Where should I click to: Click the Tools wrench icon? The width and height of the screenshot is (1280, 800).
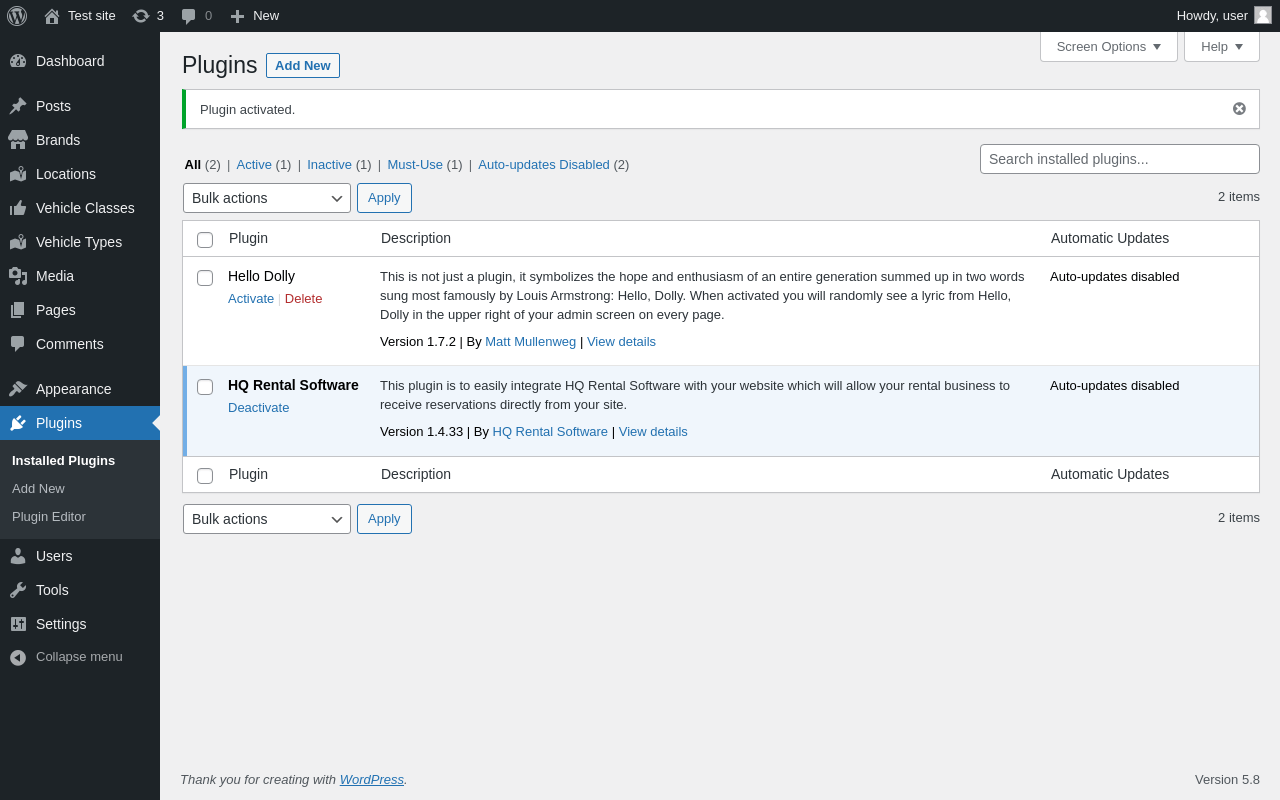[x=18, y=590]
